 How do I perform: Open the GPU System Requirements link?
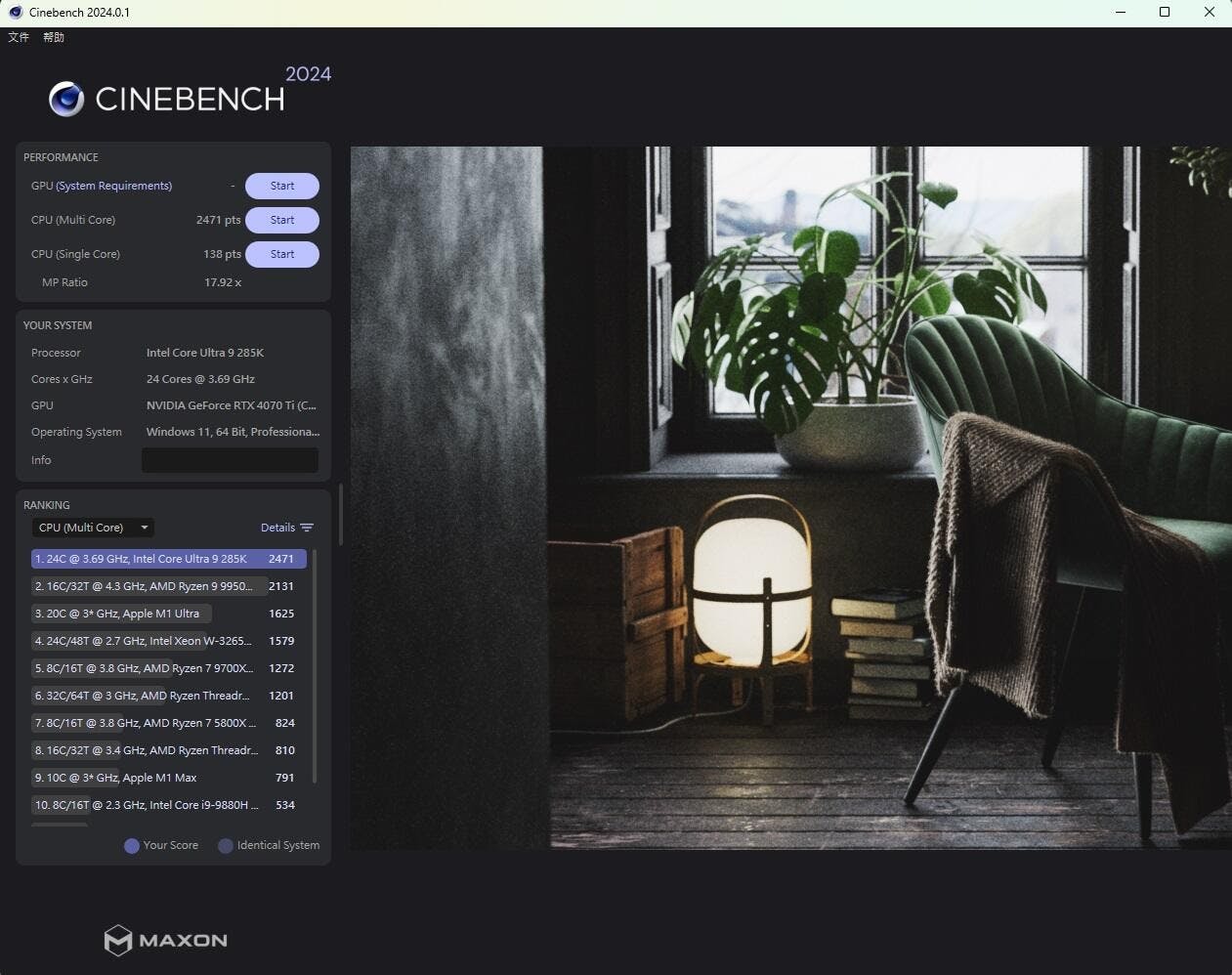(114, 186)
